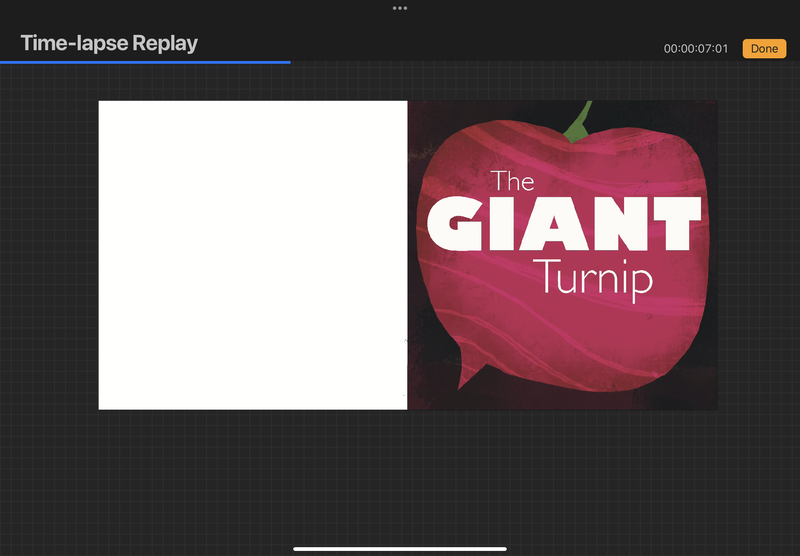Open the three-dot multitasking menu
800x556 pixels.
400,8
